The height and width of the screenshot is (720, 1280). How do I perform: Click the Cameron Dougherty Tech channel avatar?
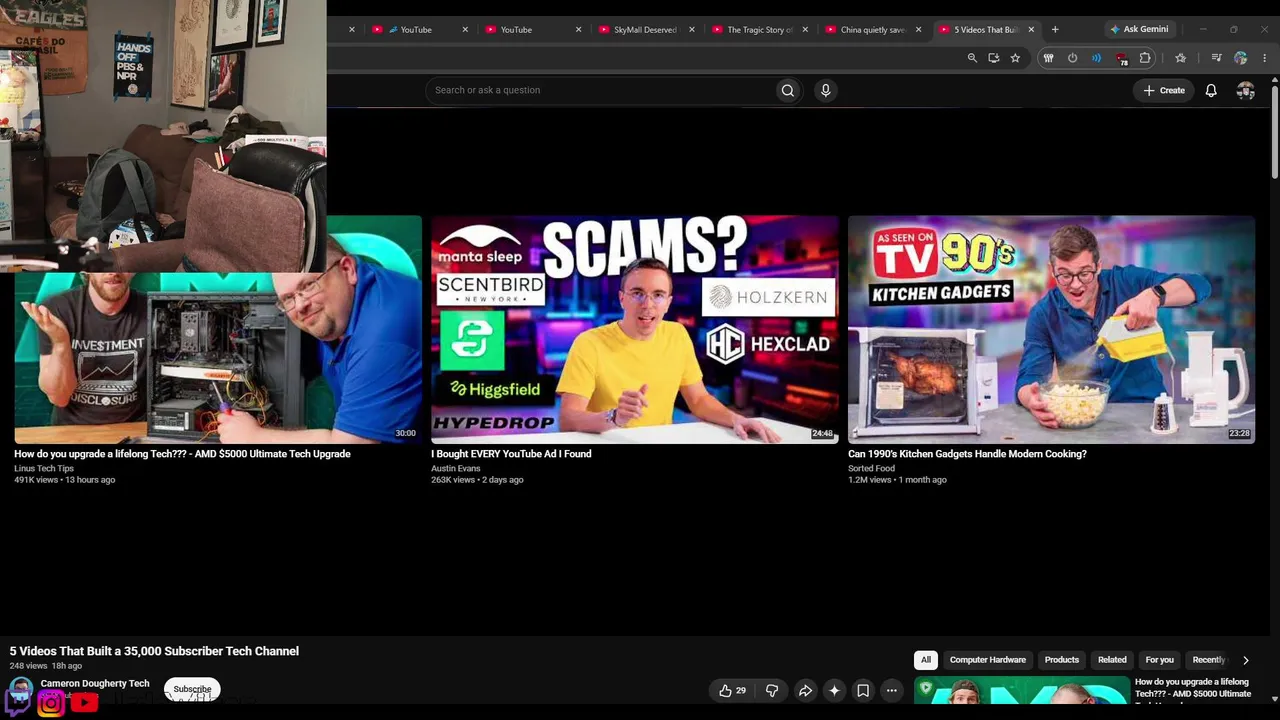point(21,689)
